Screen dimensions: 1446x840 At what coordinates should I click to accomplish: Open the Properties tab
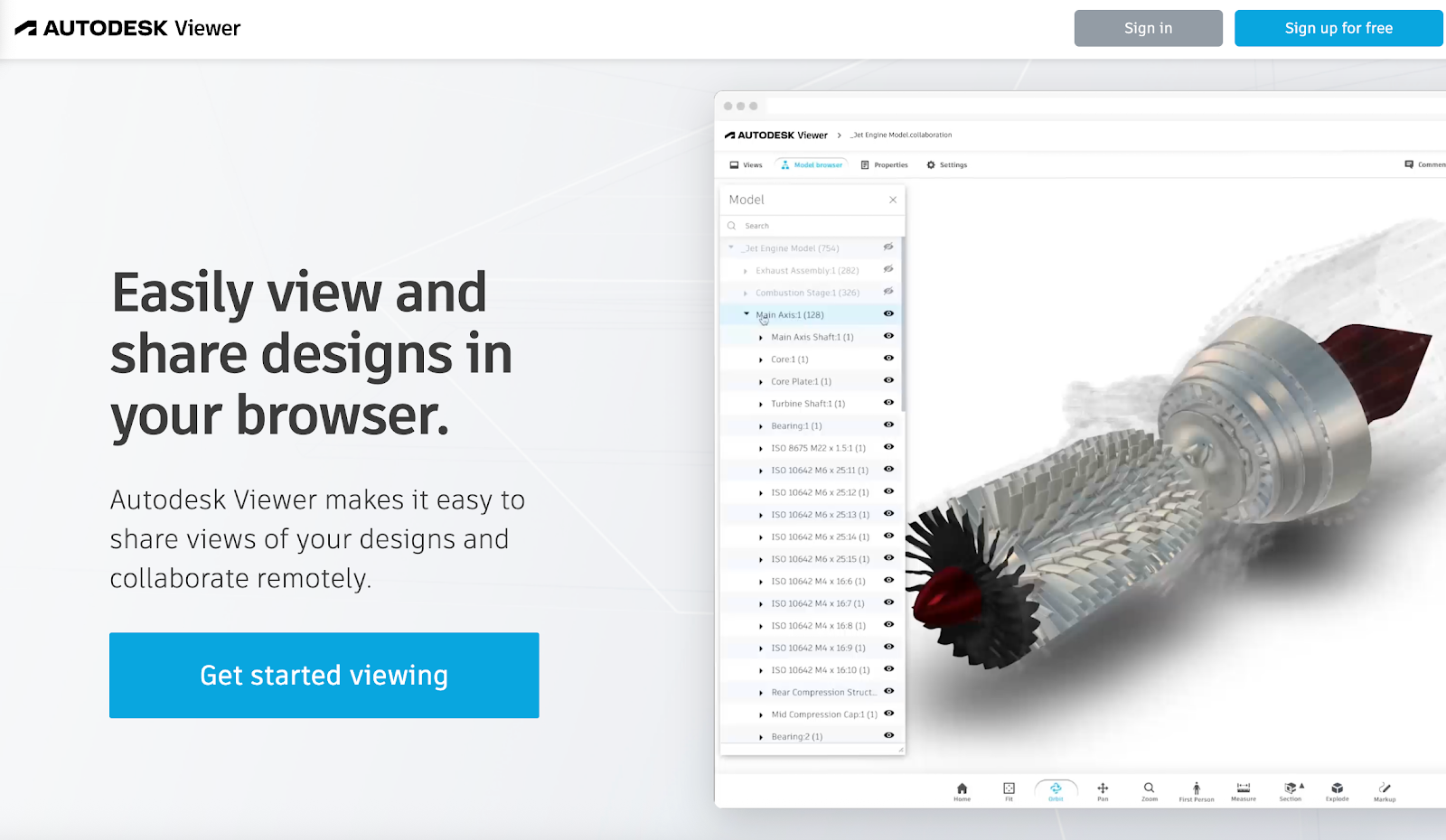884,165
